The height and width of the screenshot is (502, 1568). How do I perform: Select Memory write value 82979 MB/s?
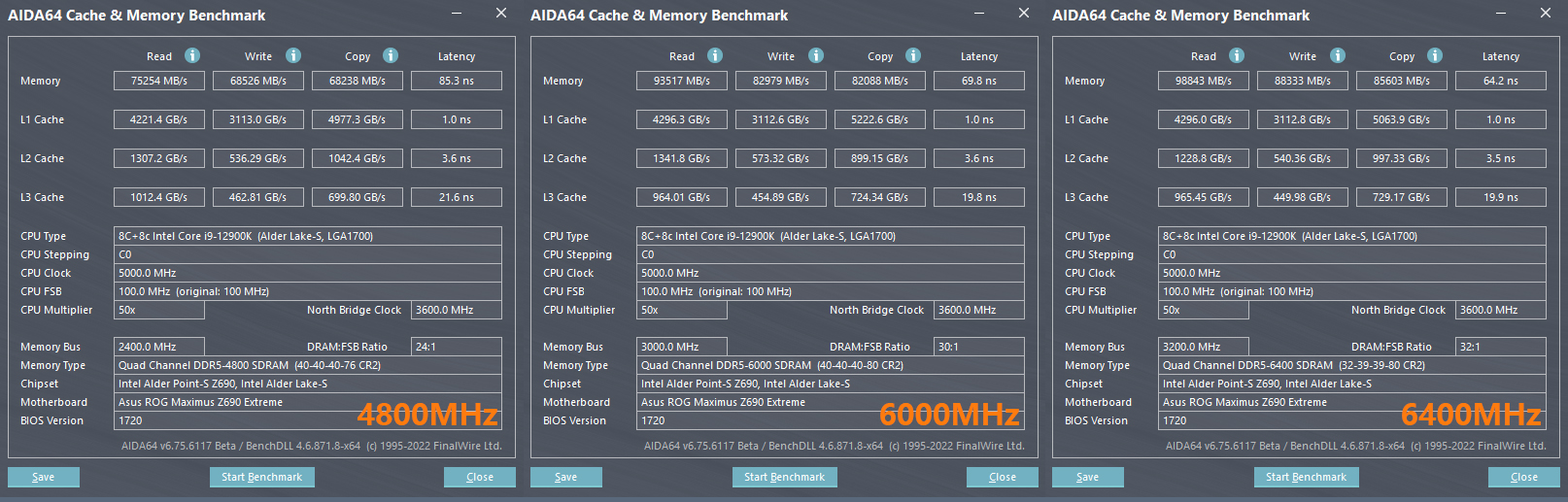(781, 81)
